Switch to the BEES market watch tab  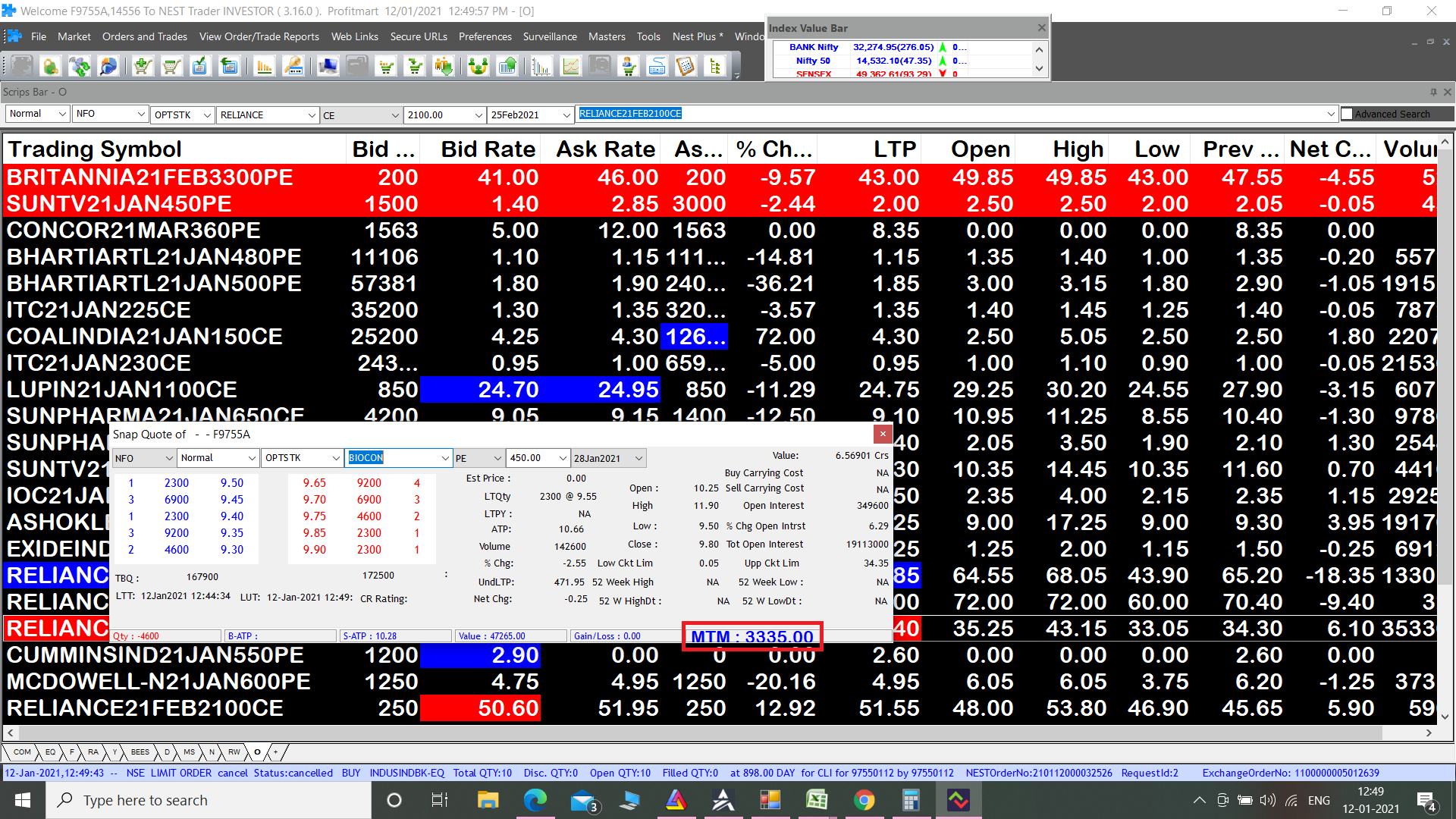140,752
